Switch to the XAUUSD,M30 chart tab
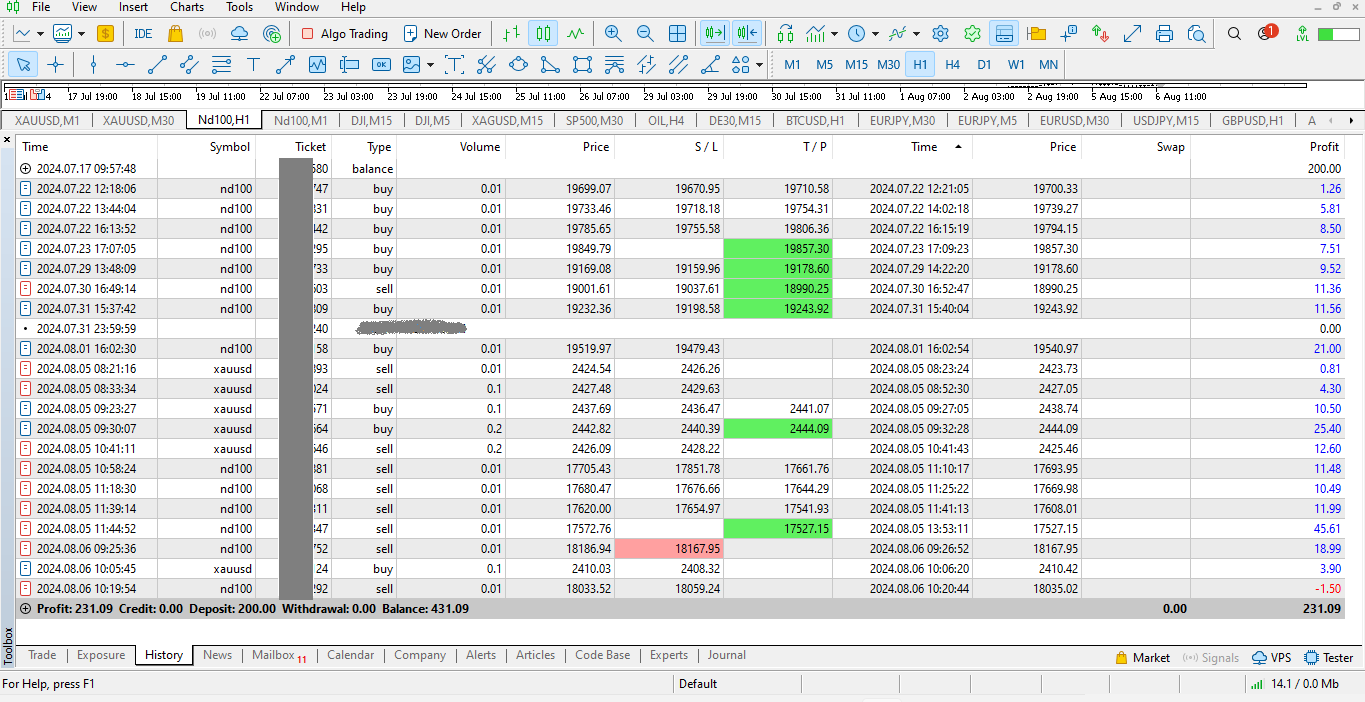The height and width of the screenshot is (702, 1365). (x=138, y=120)
